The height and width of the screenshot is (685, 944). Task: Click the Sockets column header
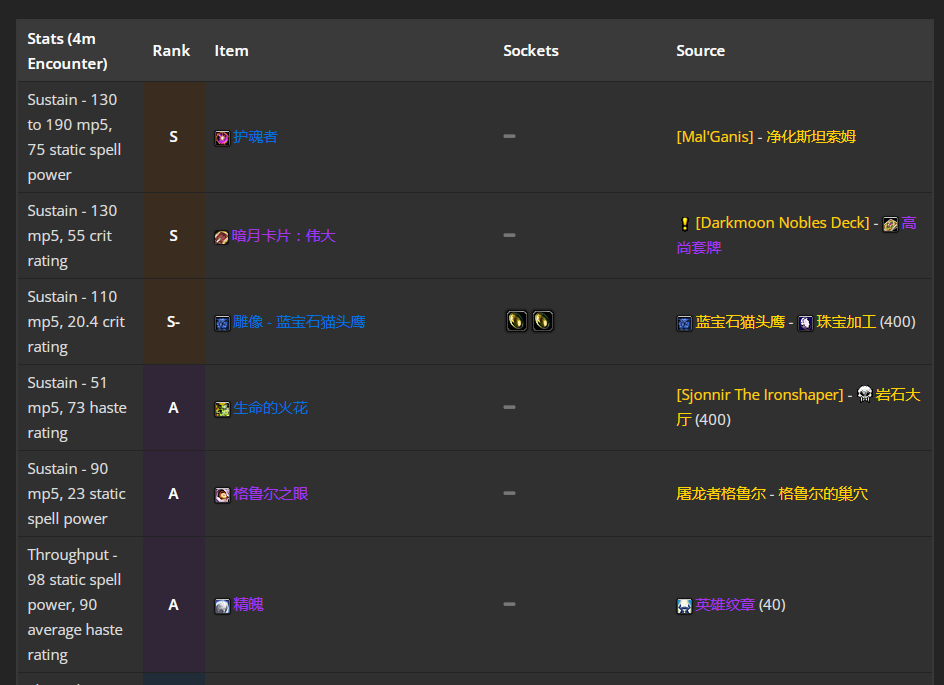(x=530, y=51)
